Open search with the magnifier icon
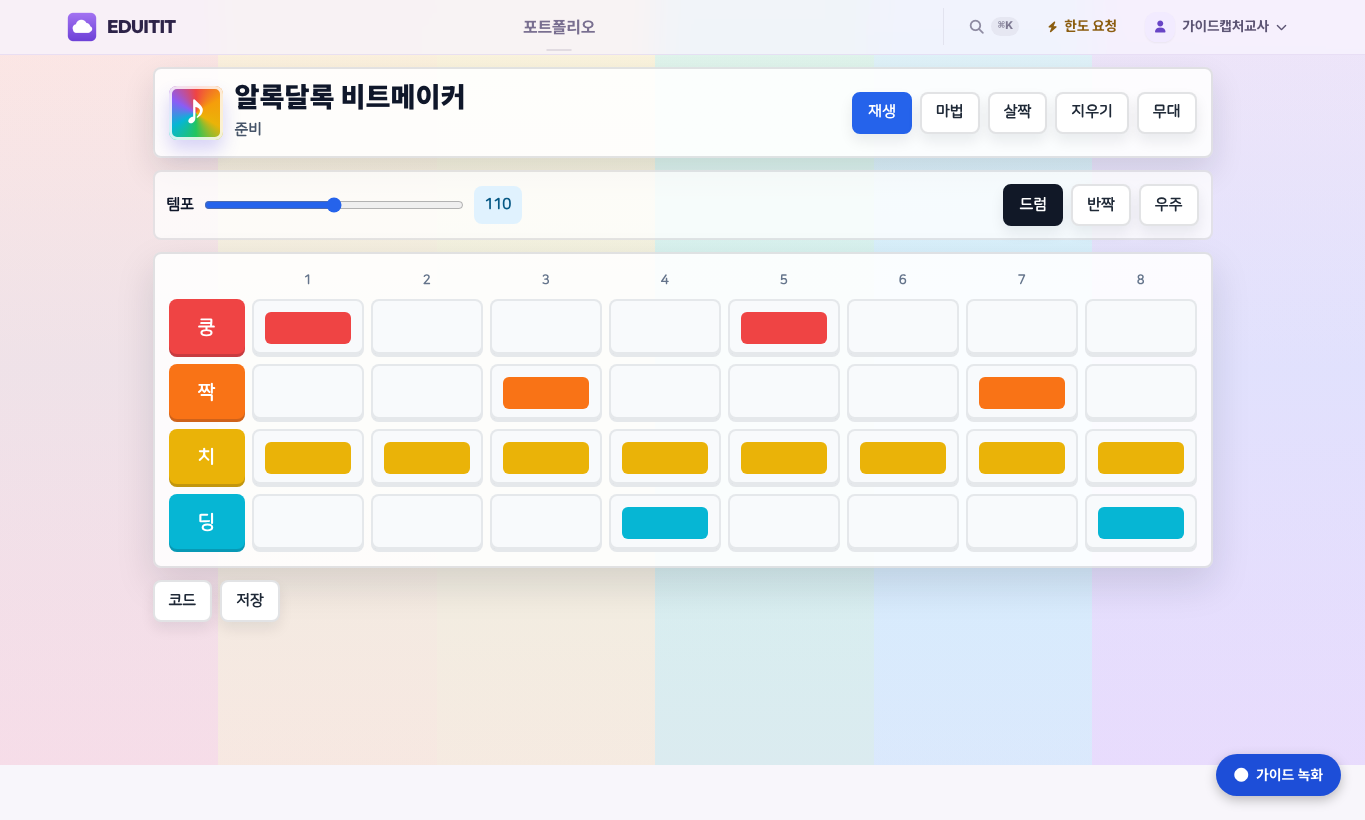The width and height of the screenshot is (1365, 820). 976,27
